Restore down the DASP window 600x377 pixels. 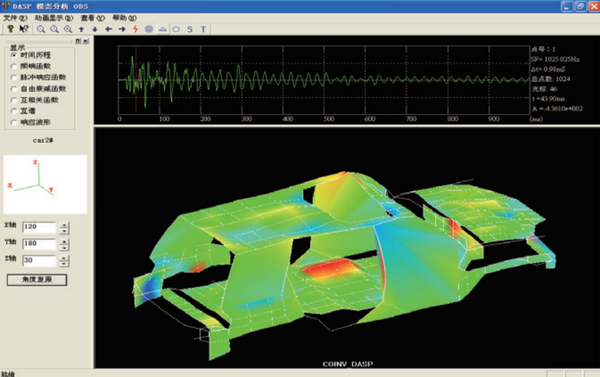(580, 6)
